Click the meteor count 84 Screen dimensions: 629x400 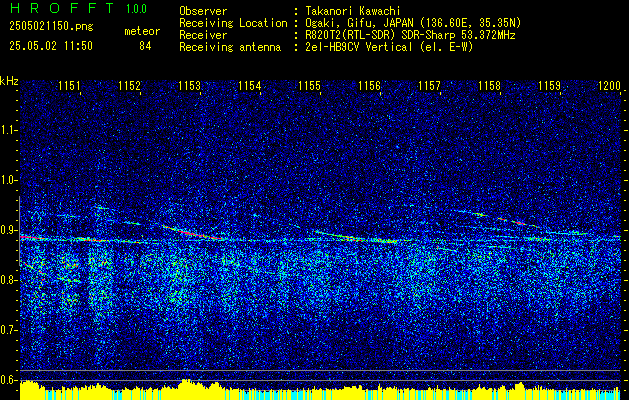(145, 46)
